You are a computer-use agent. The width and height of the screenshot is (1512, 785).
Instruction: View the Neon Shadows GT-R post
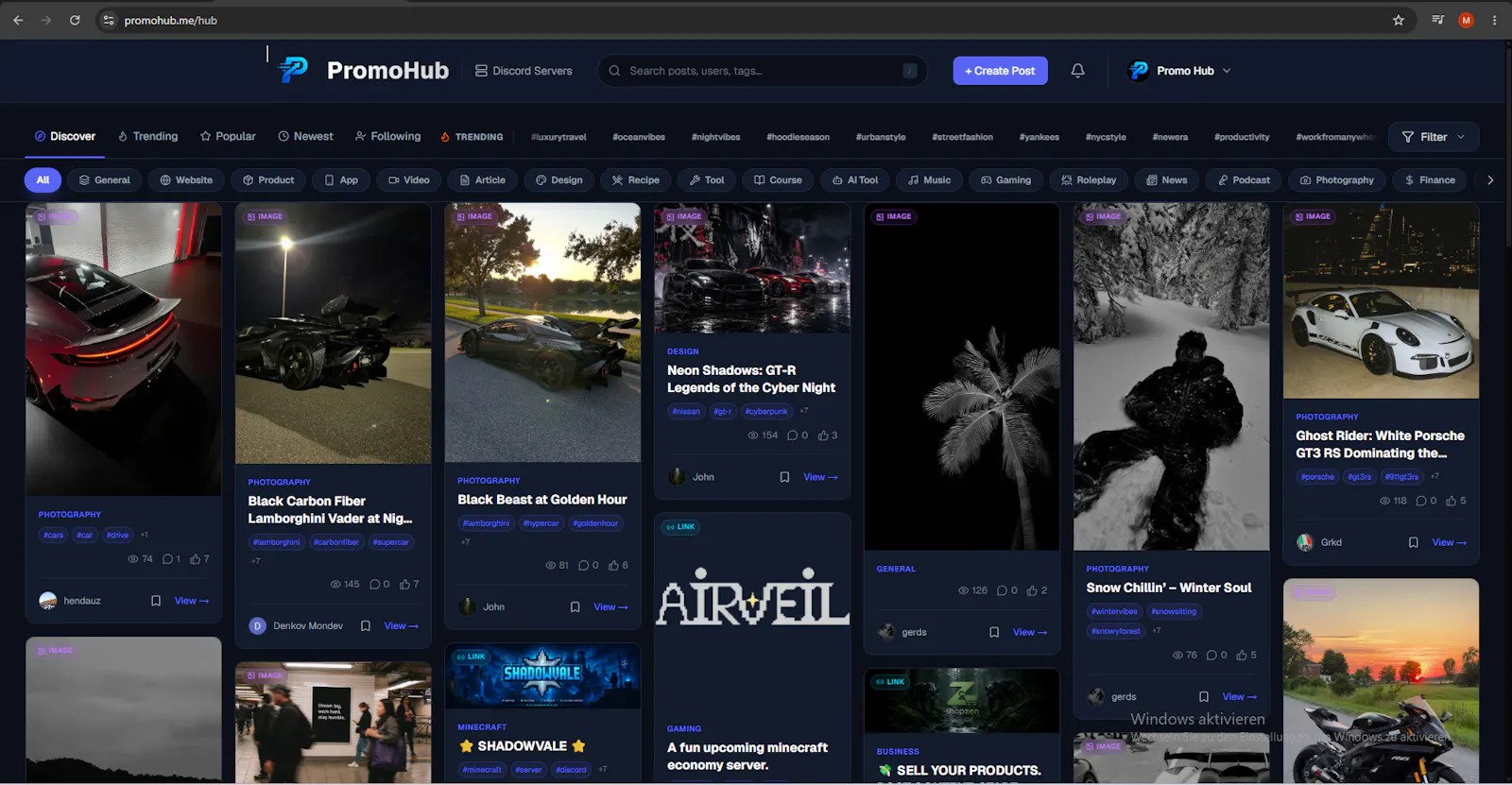pos(820,477)
